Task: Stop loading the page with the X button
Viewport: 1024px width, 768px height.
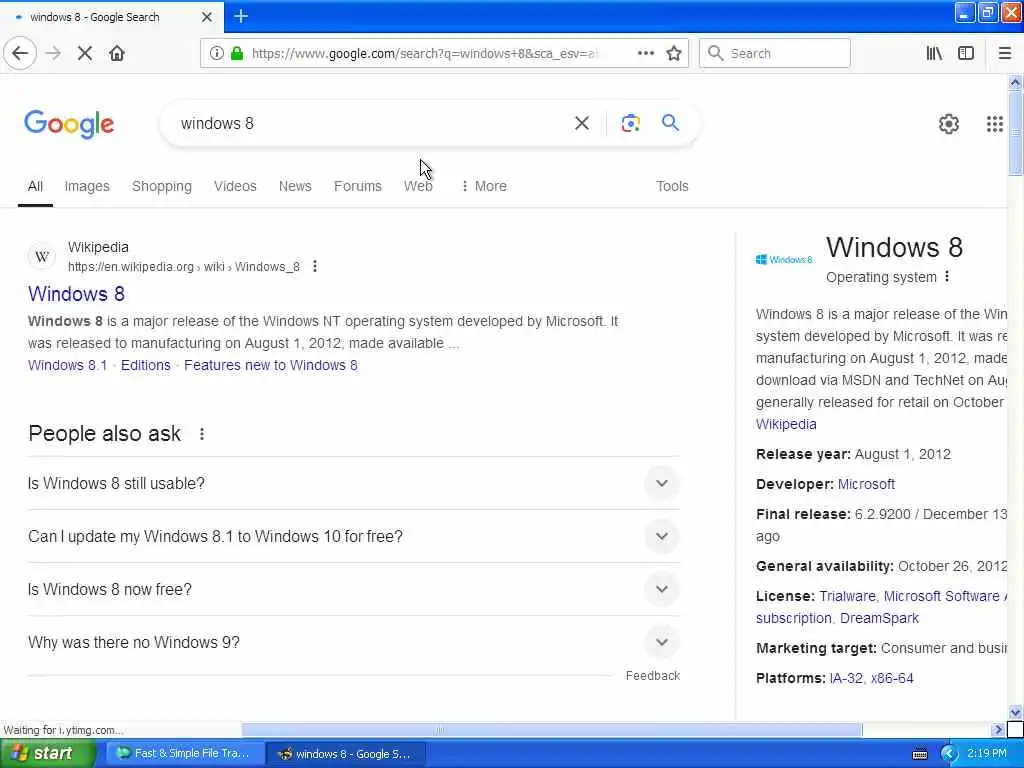Action: coord(85,53)
